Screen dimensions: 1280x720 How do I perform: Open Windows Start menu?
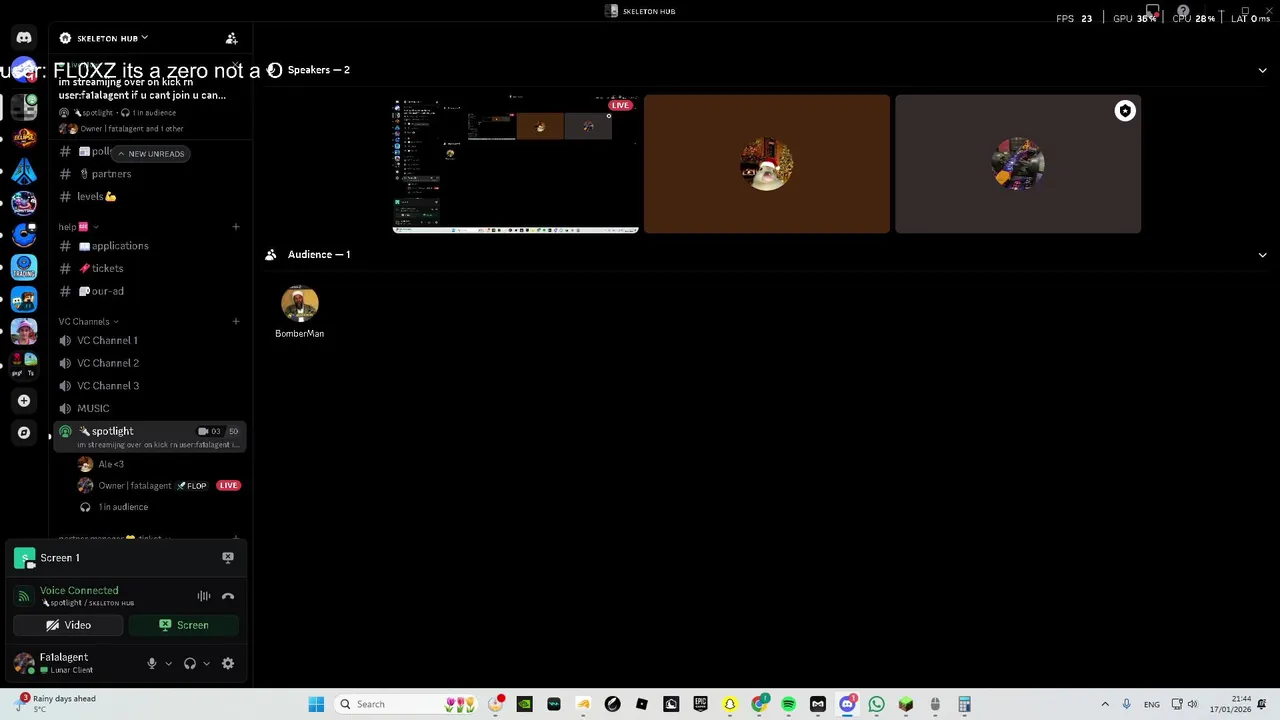click(316, 704)
